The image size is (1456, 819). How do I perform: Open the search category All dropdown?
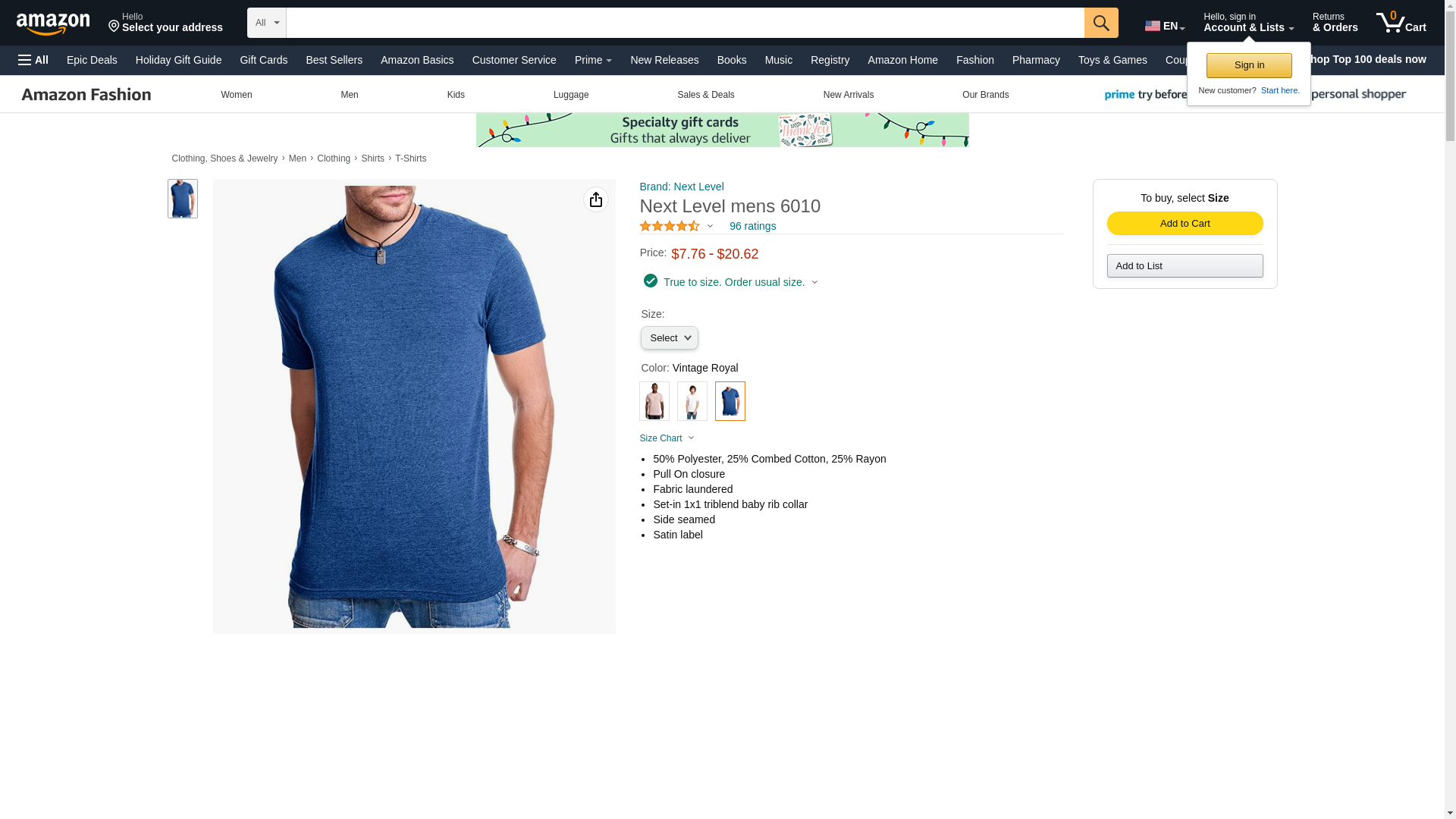point(267,23)
